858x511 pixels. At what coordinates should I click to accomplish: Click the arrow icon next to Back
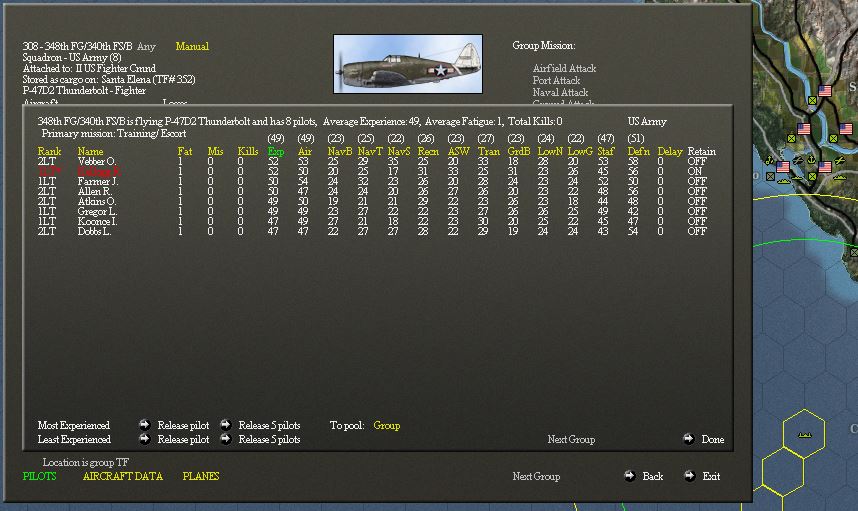point(629,476)
